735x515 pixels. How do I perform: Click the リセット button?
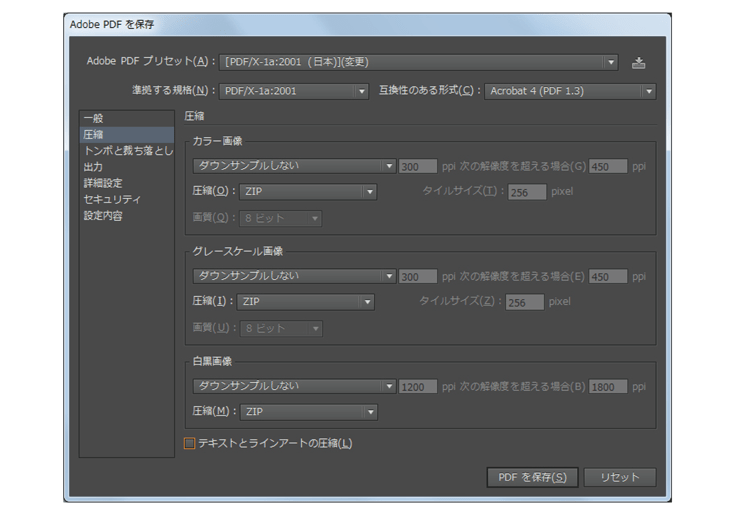coord(620,478)
